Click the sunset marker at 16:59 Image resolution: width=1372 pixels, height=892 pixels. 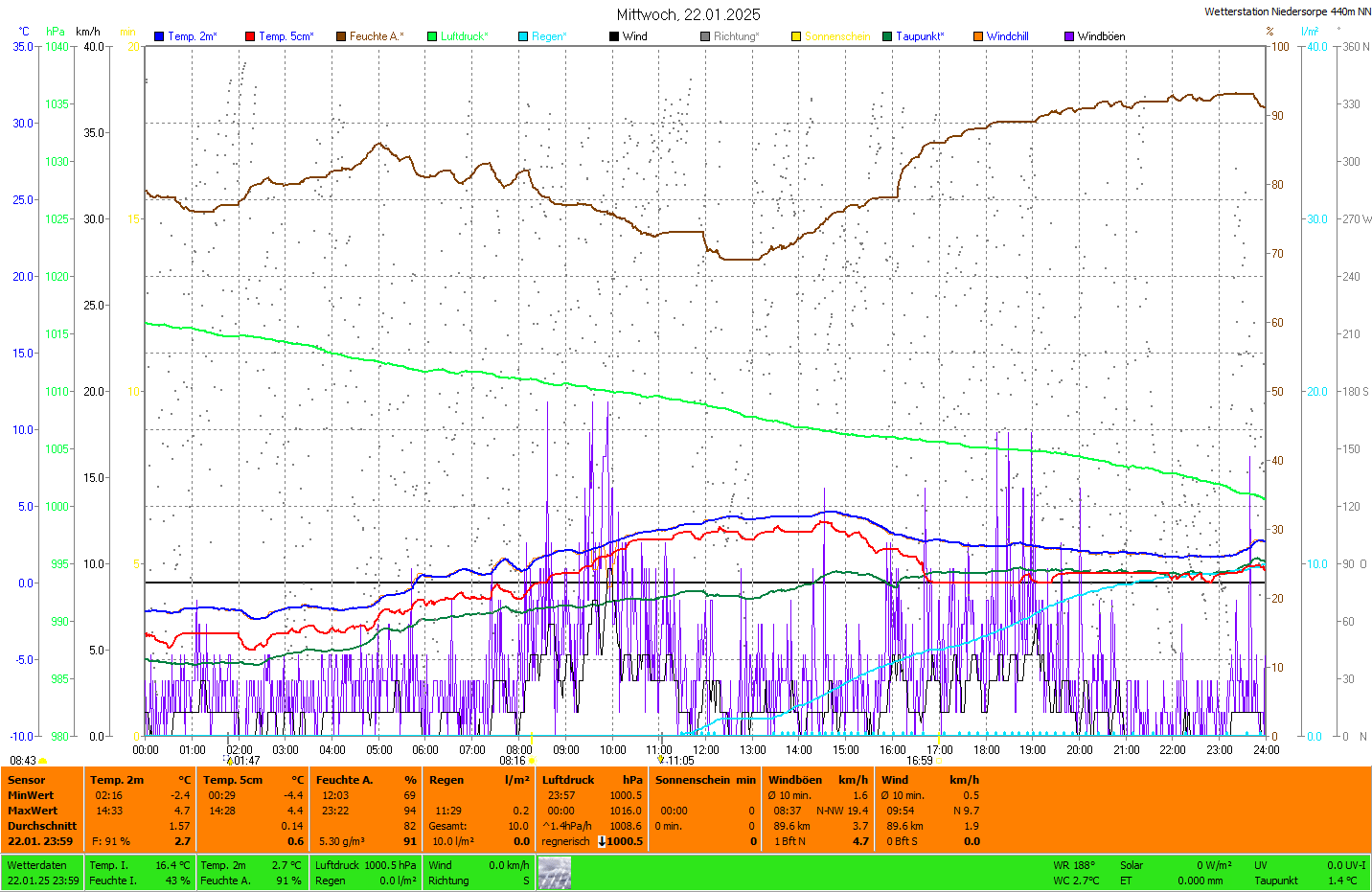(939, 761)
